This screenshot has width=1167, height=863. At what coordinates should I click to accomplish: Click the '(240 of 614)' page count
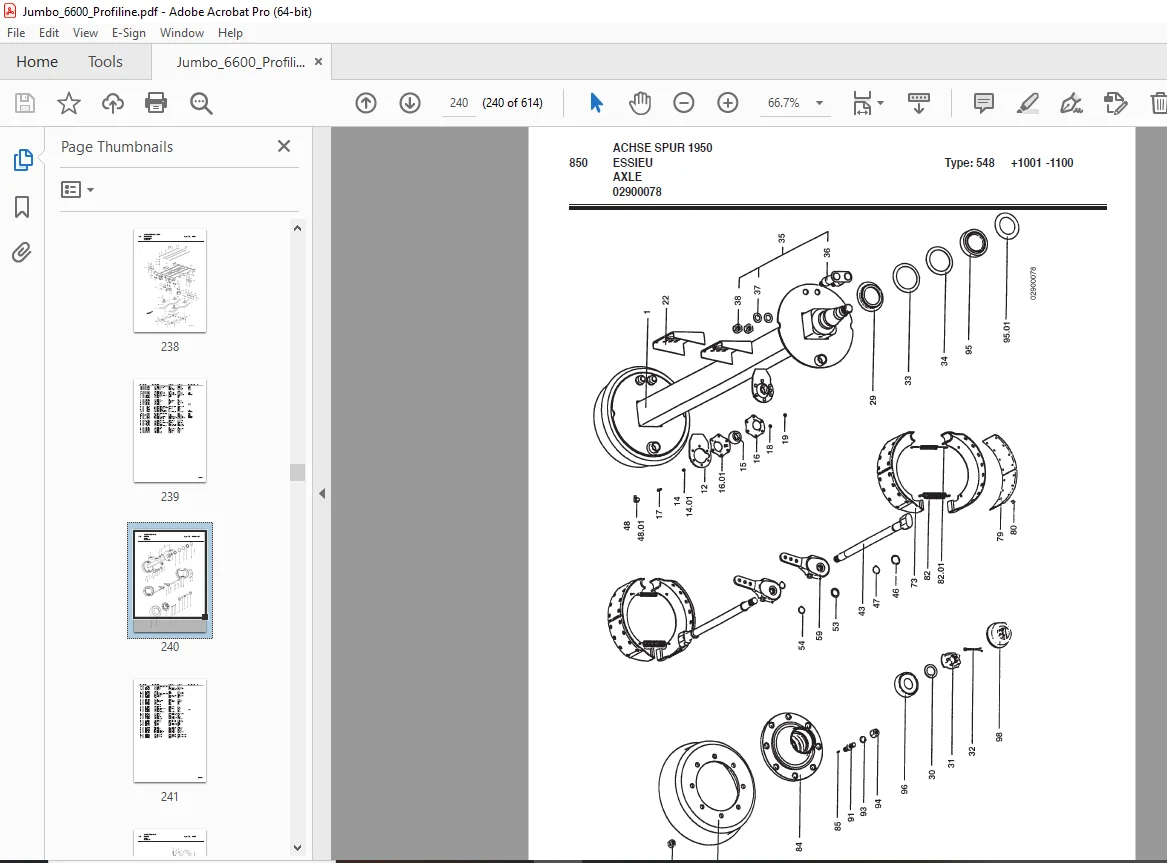coord(513,103)
